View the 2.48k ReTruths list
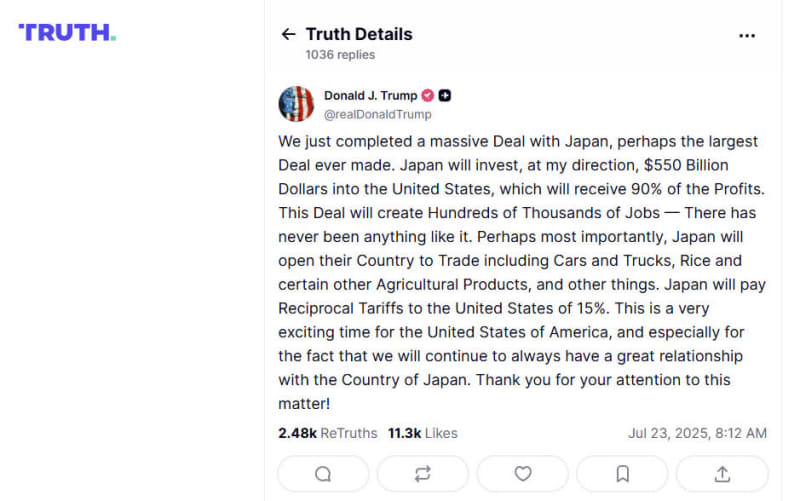800x501 pixels. pyautogui.click(x=328, y=433)
